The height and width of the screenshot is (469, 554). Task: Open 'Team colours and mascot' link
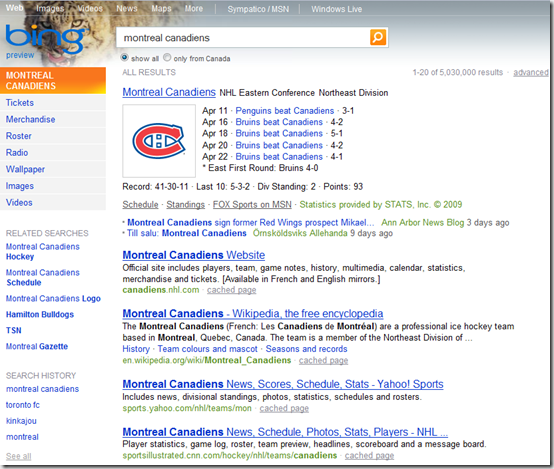click(207, 349)
